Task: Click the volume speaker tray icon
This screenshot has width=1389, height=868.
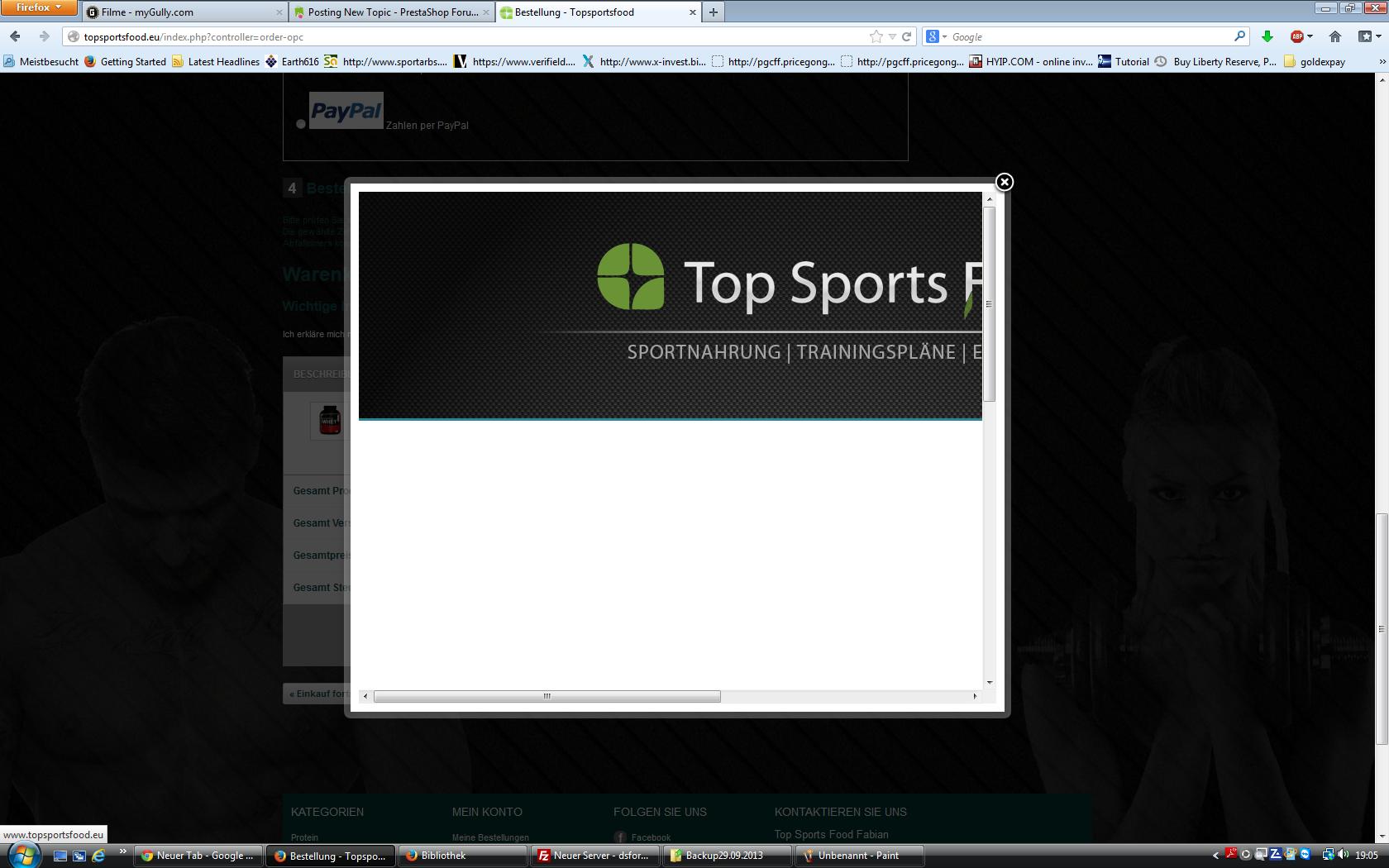Action: (x=1343, y=856)
